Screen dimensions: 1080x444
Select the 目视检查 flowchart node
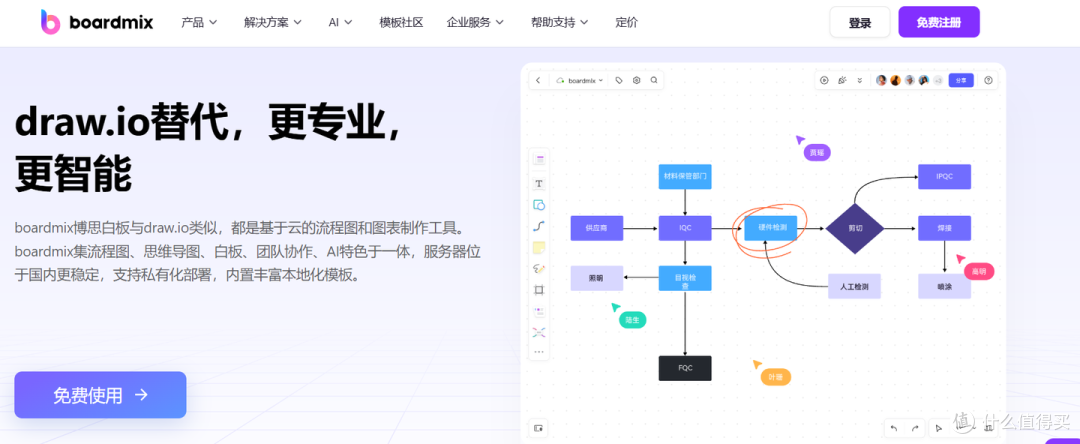(x=685, y=278)
